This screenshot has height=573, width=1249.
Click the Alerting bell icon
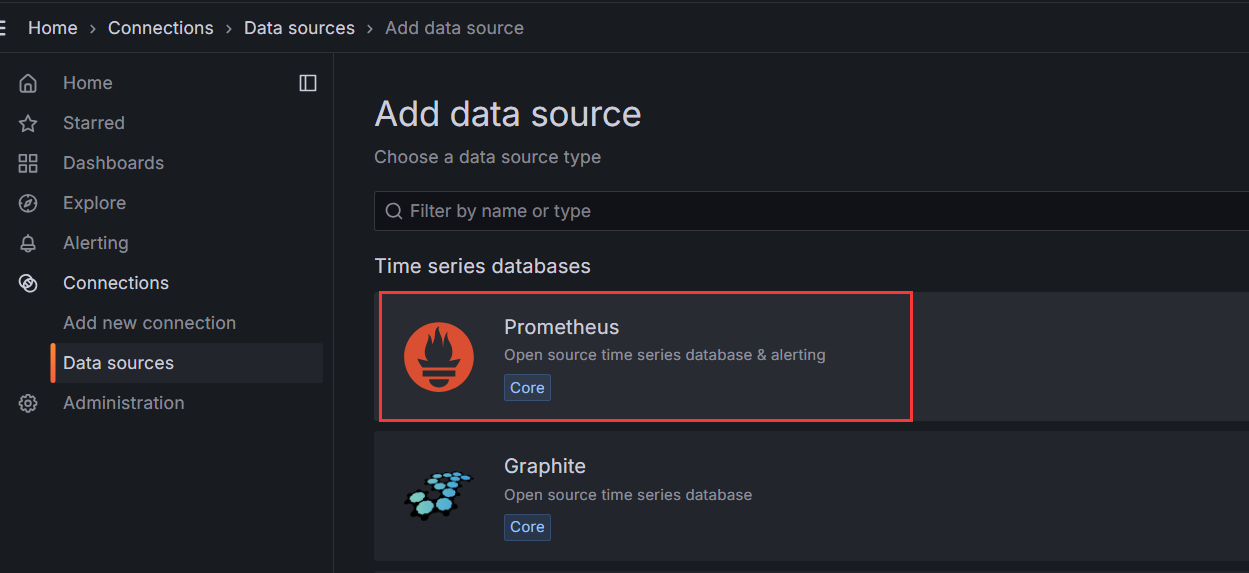click(x=28, y=243)
